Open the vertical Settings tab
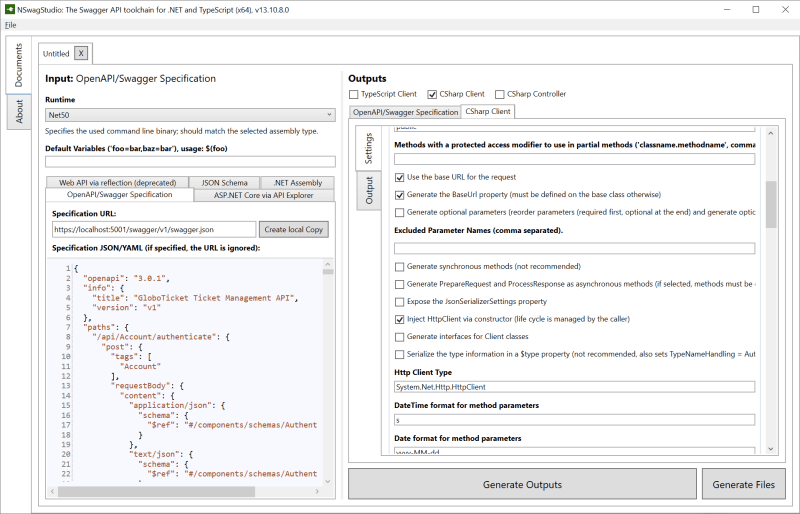The width and height of the screenshot is (800, 514). 368,149
